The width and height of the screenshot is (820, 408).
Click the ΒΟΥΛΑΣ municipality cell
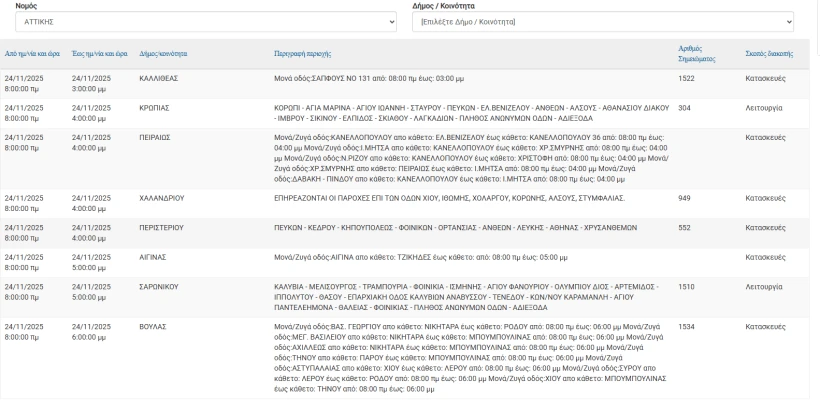(153, 326)
